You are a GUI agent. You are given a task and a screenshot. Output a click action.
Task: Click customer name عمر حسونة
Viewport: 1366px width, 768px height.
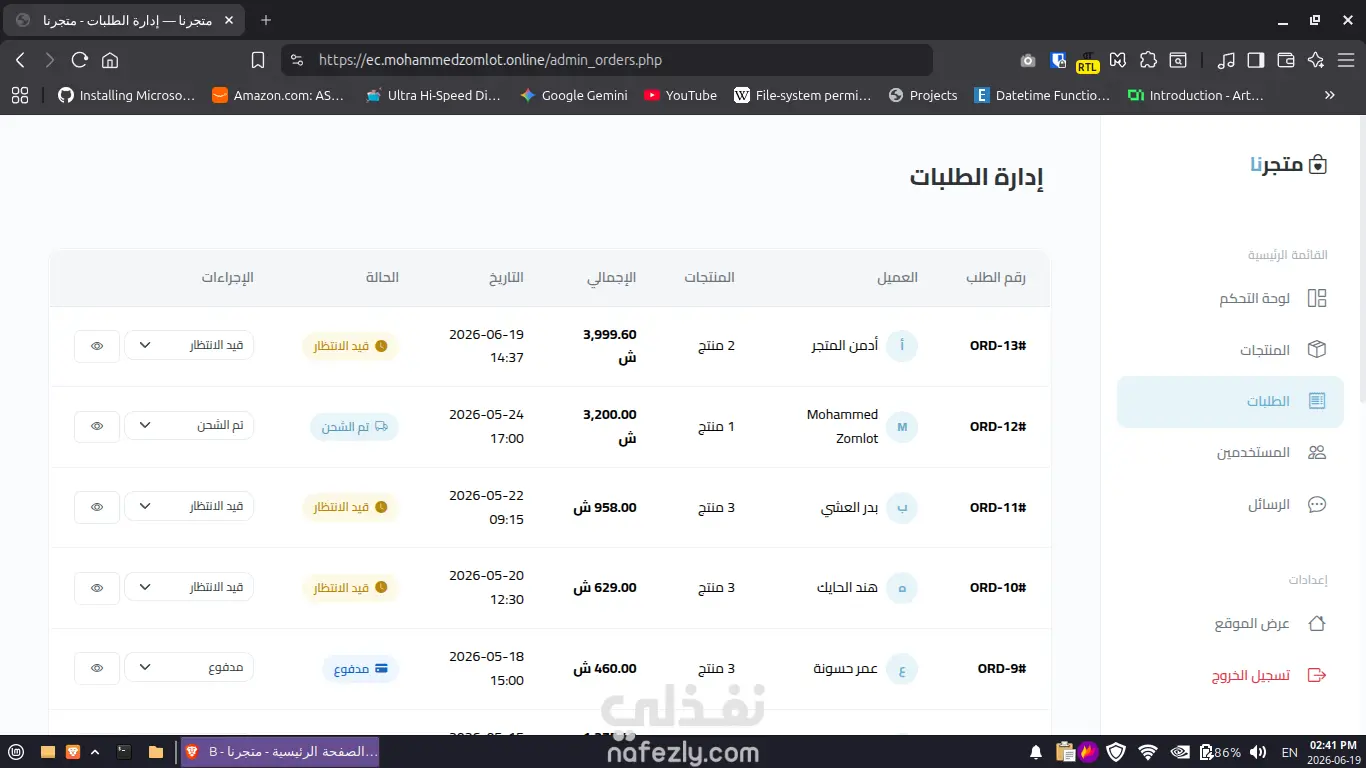pyautogui.click(x=846, y=669)
